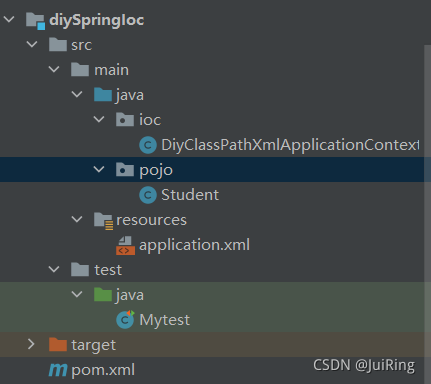The image size is (431, 384).
Task: Click the green java test root icon
Action: [103, 295]
